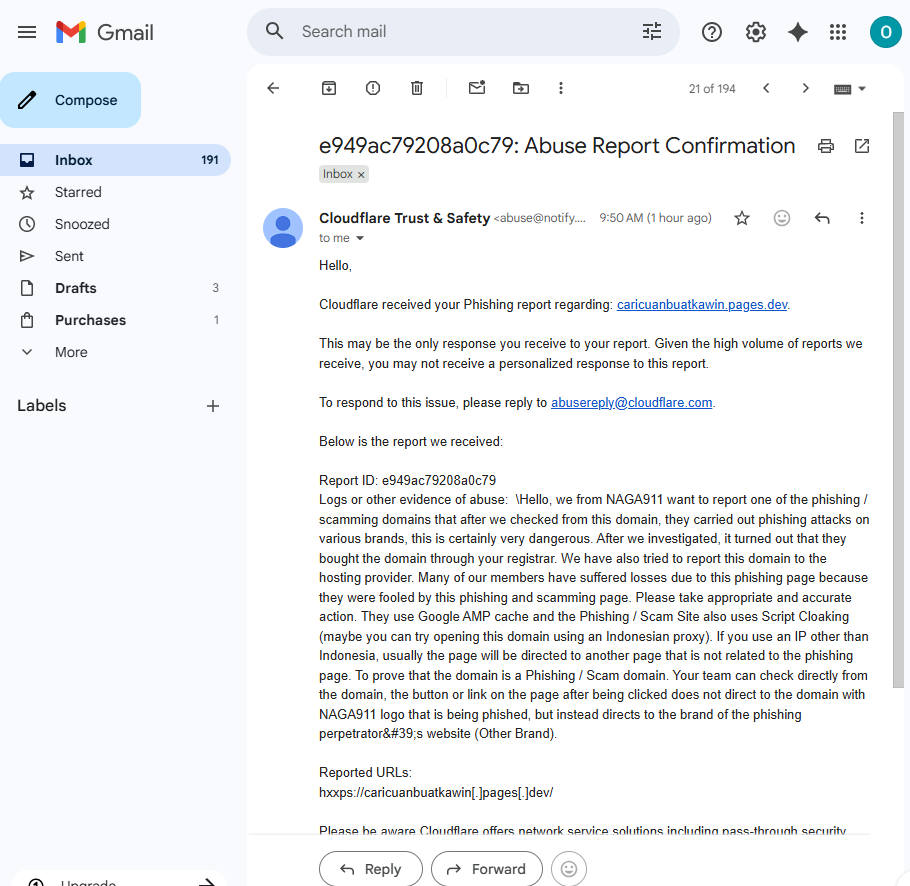Click the Reply button below the email
The image size is (910, 886).
point(371,869)
